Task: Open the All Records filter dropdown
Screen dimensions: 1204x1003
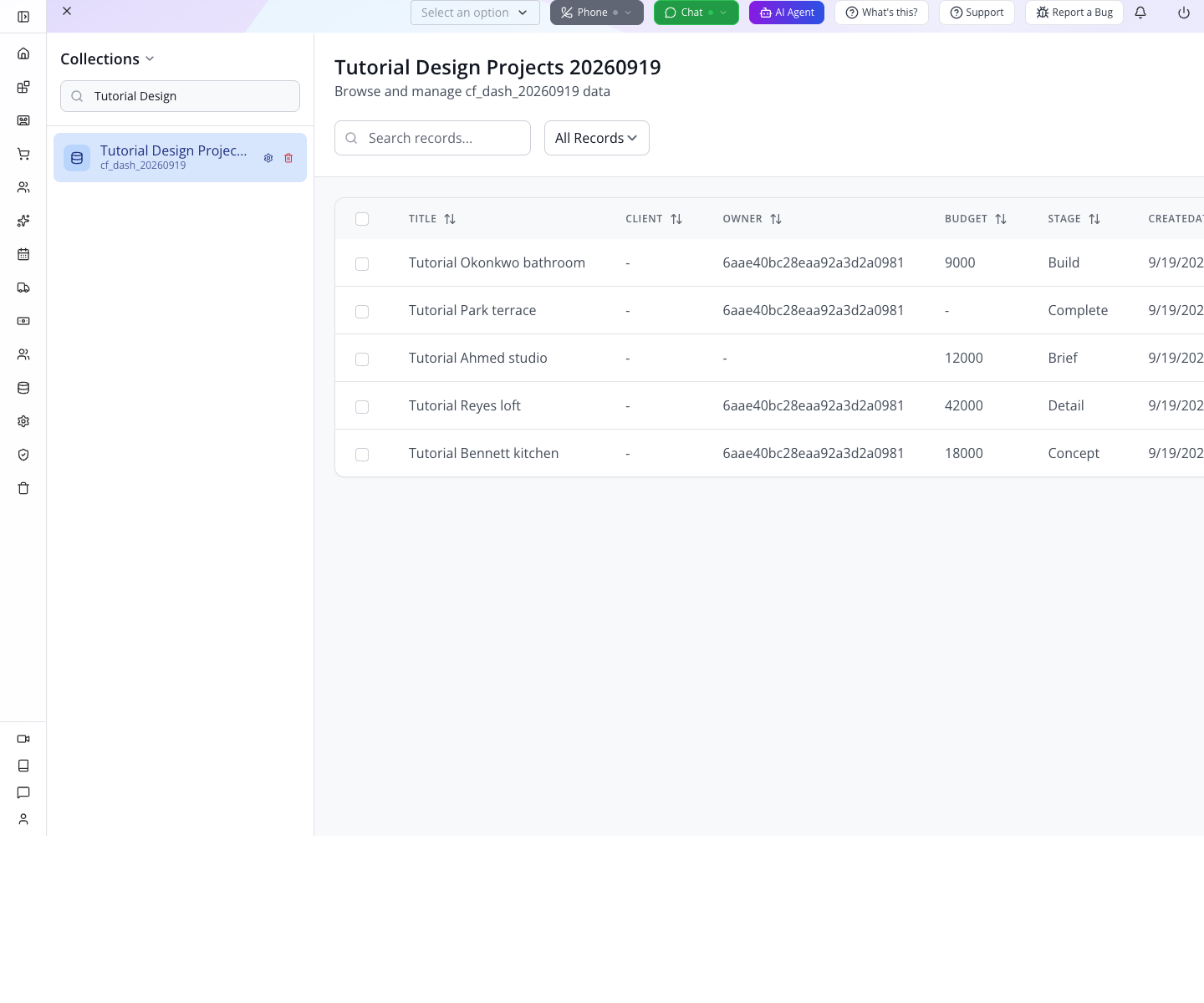Action: [x=597, y=138]
